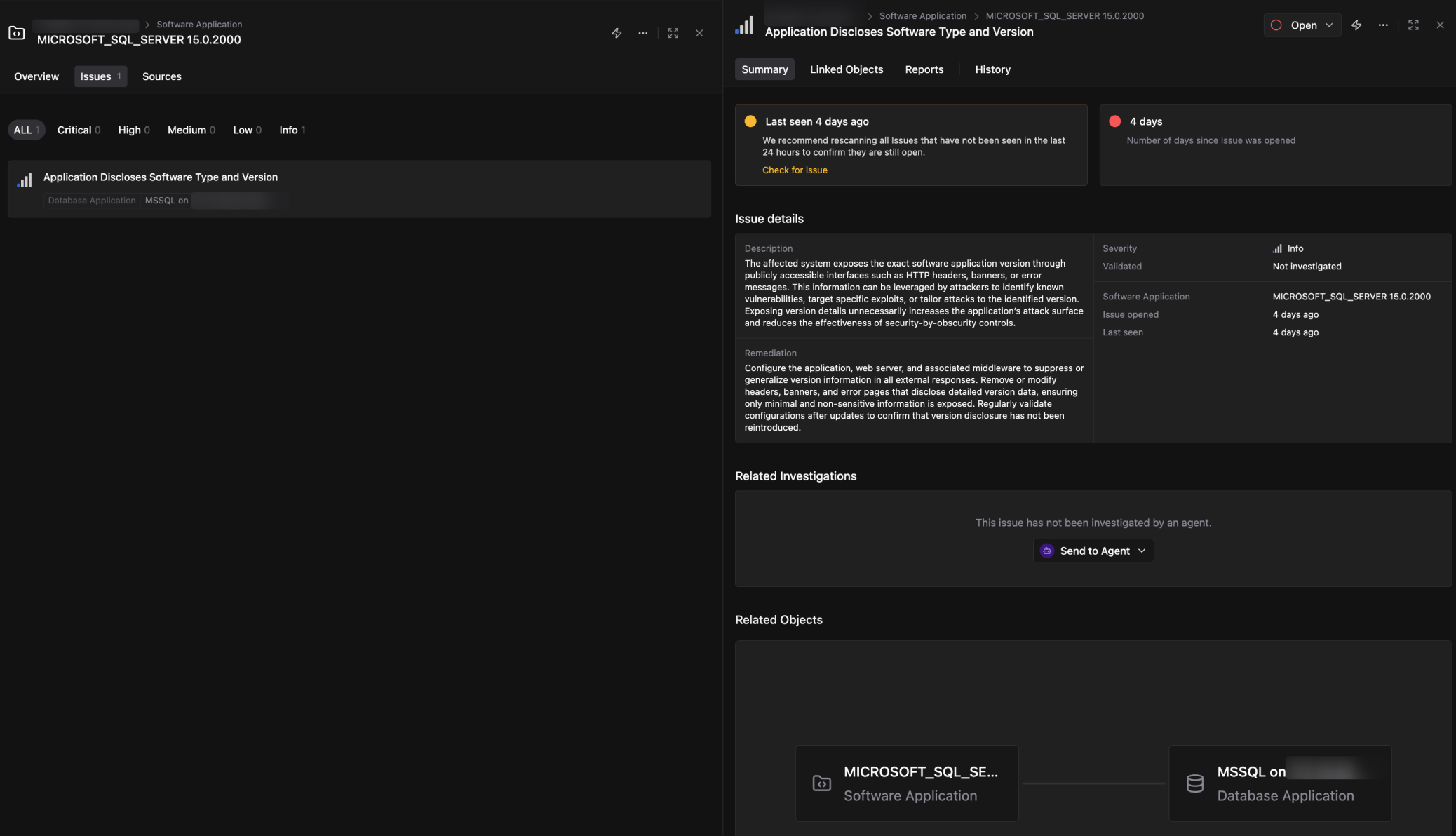Click the yellow Last seen status dot
This screenshot has height=836, width=1456.
[x=750, y=121]
